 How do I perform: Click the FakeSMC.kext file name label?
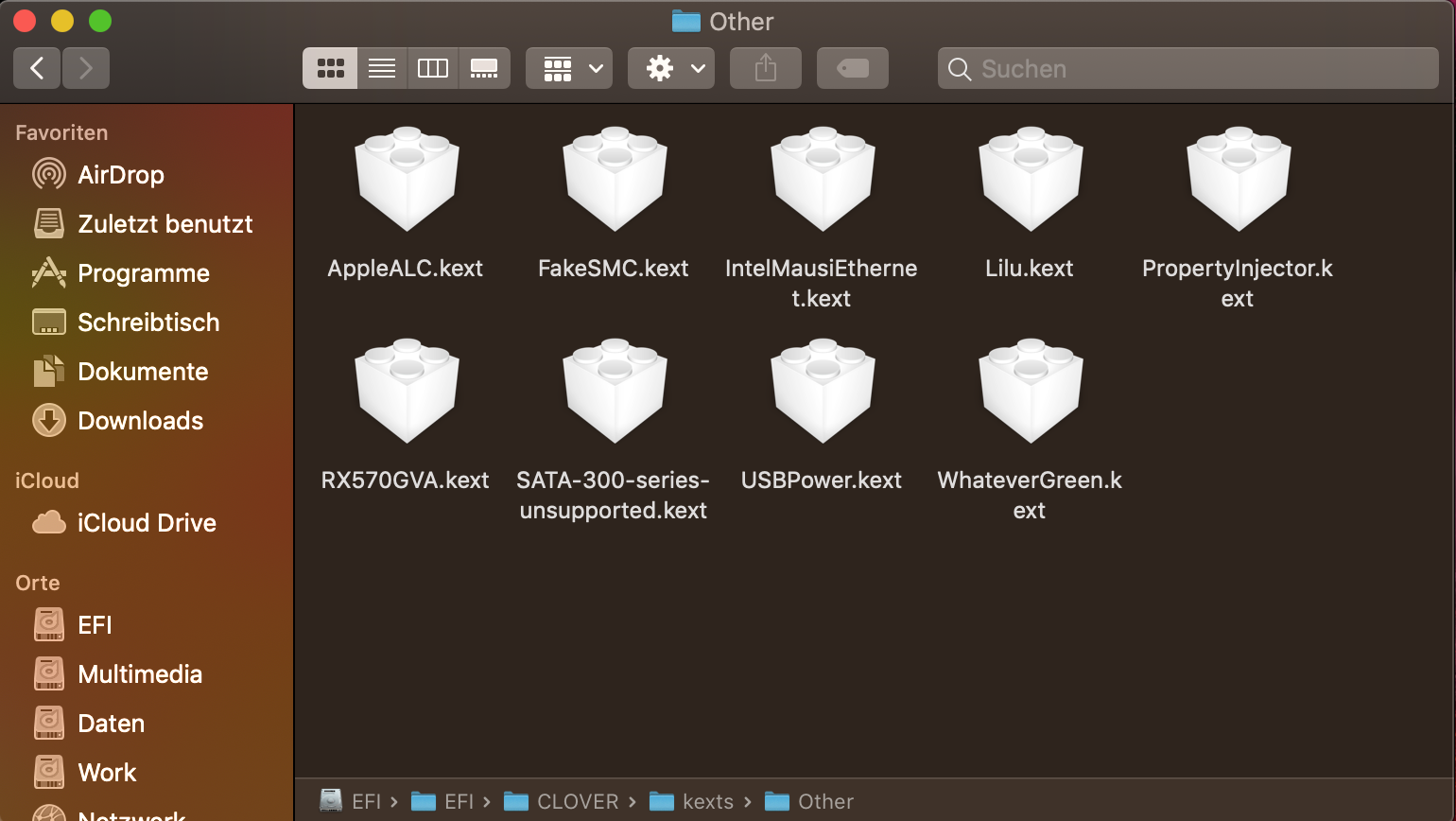pos(614,269)
